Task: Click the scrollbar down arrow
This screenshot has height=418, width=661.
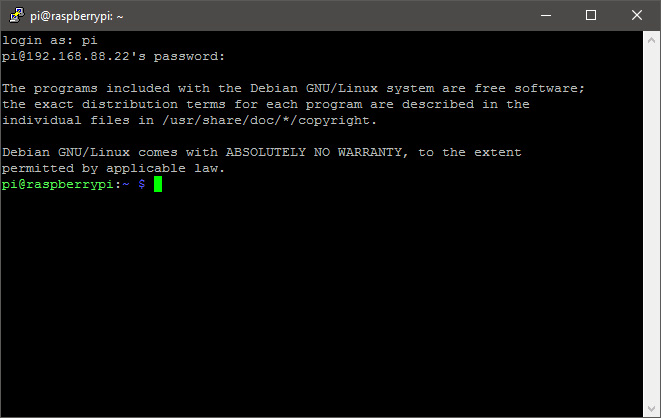Action: [652, 409]
